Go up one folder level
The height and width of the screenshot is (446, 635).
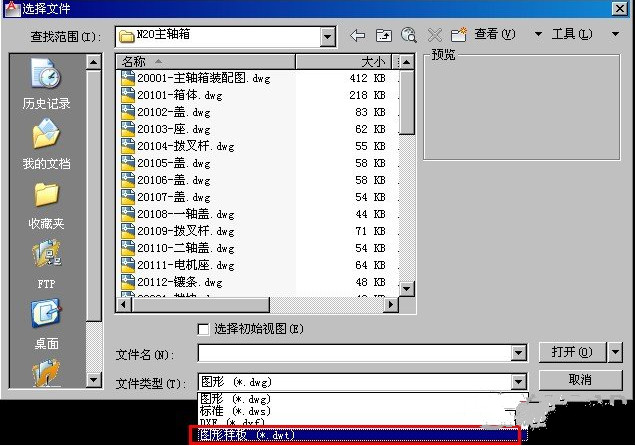tap(383, 35)
